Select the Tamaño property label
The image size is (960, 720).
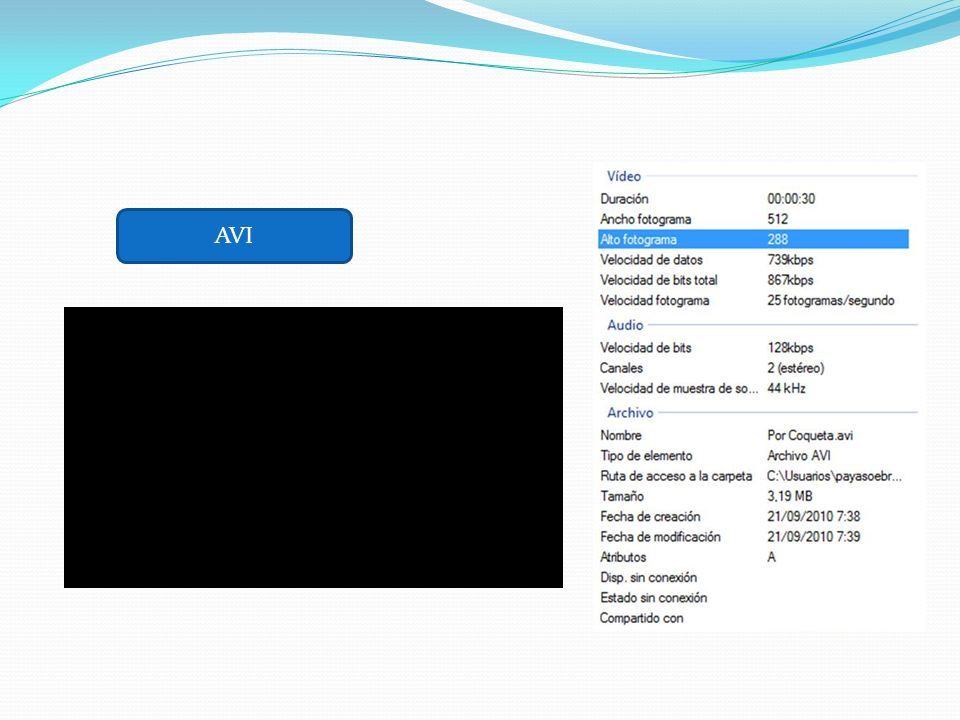click(x=622, y=496)
